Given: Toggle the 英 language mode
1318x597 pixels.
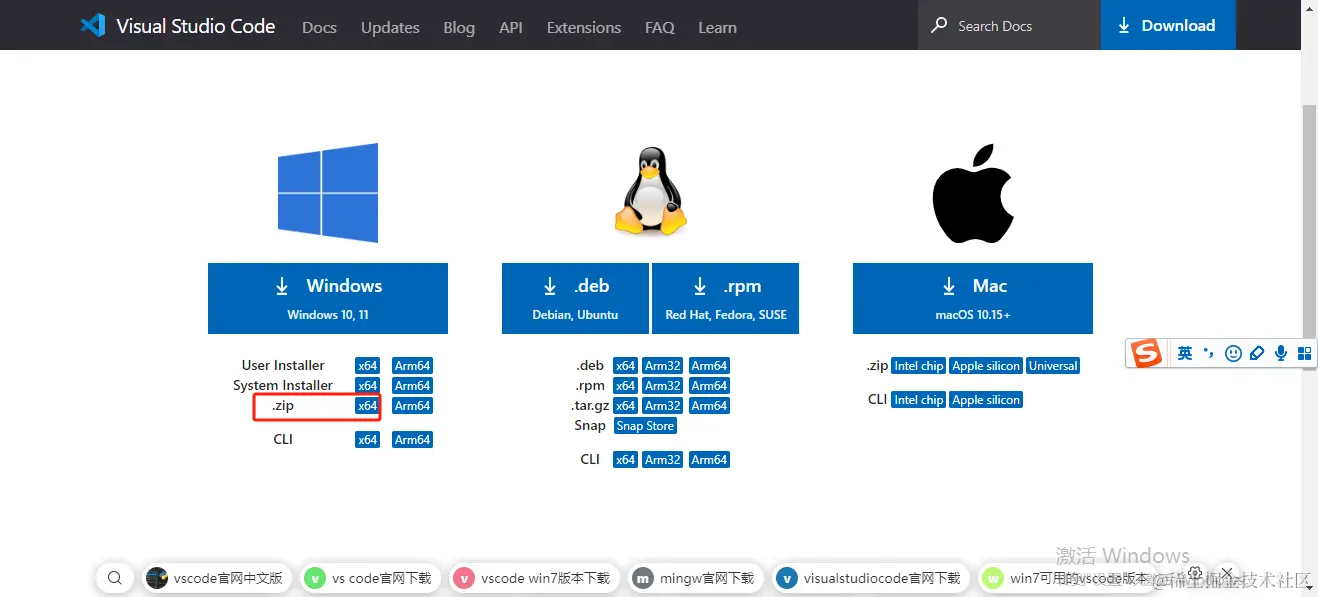Looking at the screenshot, I should [x=1185, y=353].
